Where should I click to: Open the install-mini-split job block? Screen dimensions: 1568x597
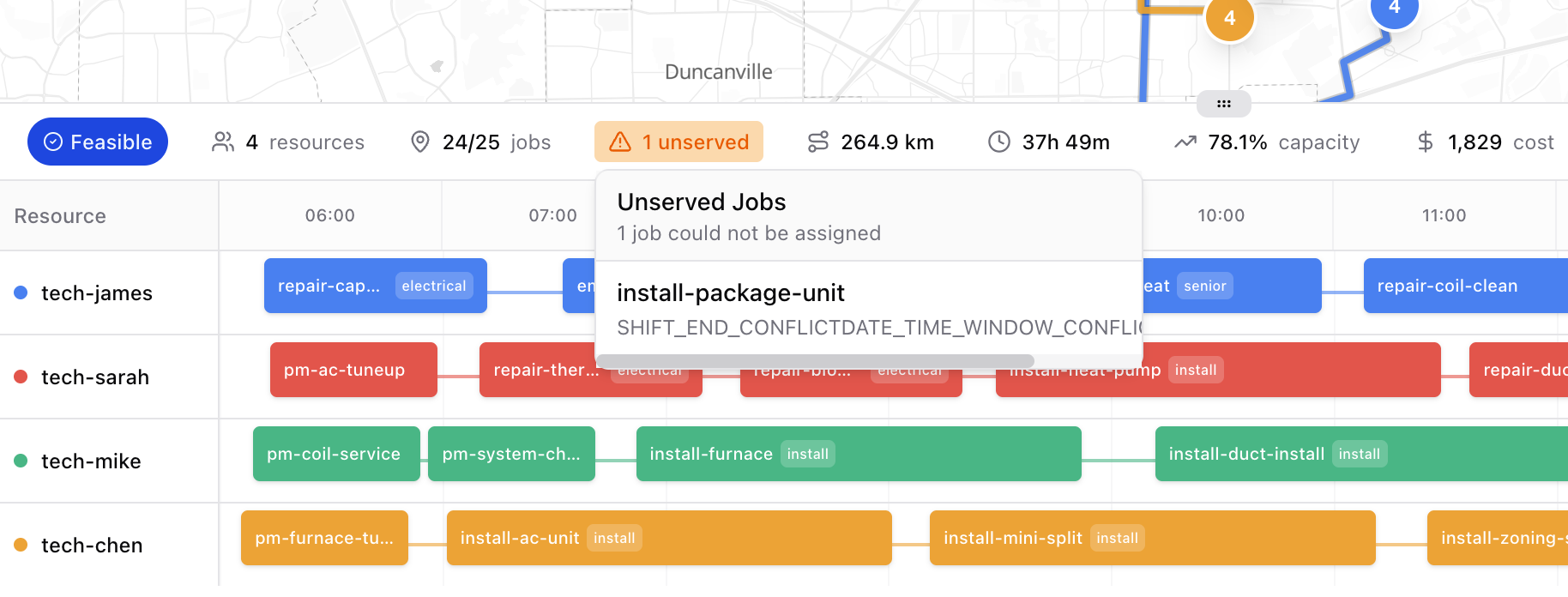(1153, 538)
